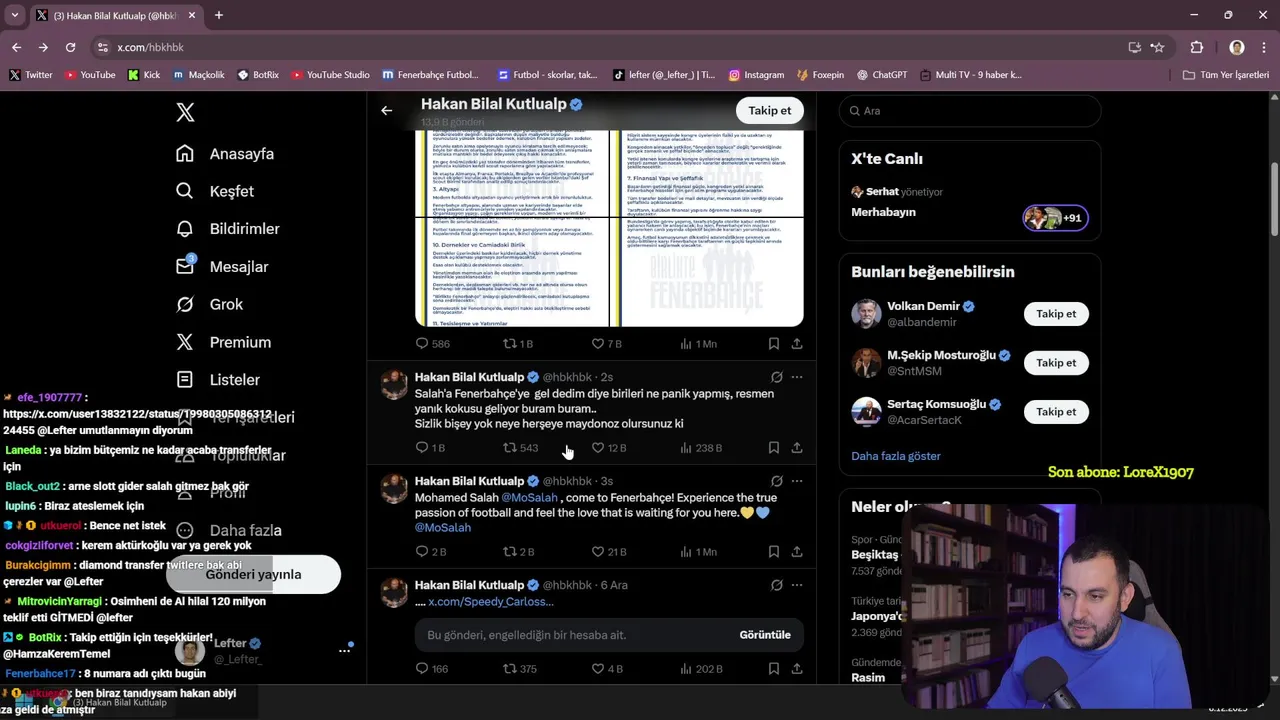Open Kick bookmark
This screenshot has height=720, width=1280.
144,75
